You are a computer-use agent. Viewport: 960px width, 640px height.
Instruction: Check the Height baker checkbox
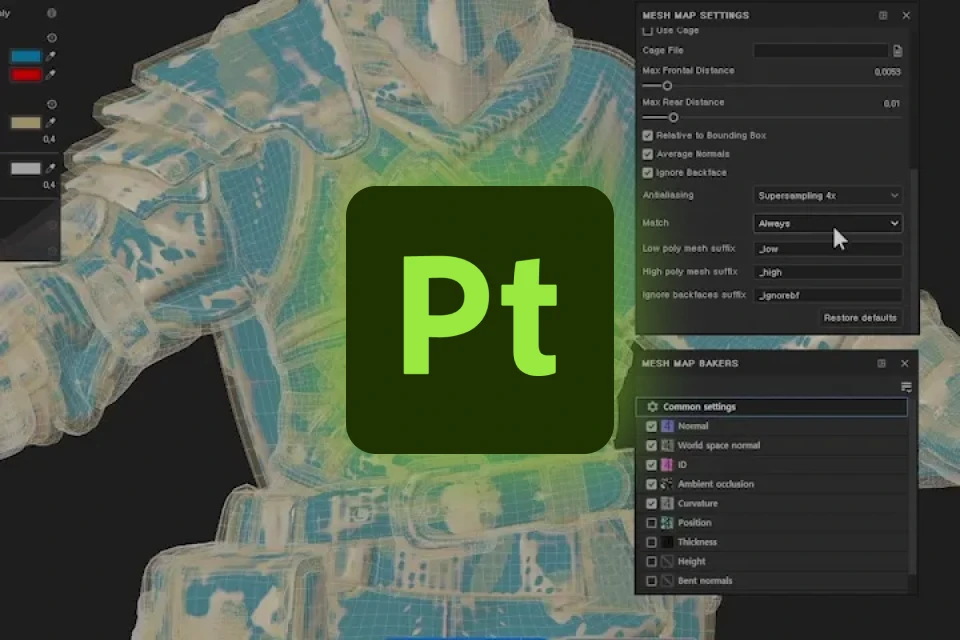click(x=651, y=561)
